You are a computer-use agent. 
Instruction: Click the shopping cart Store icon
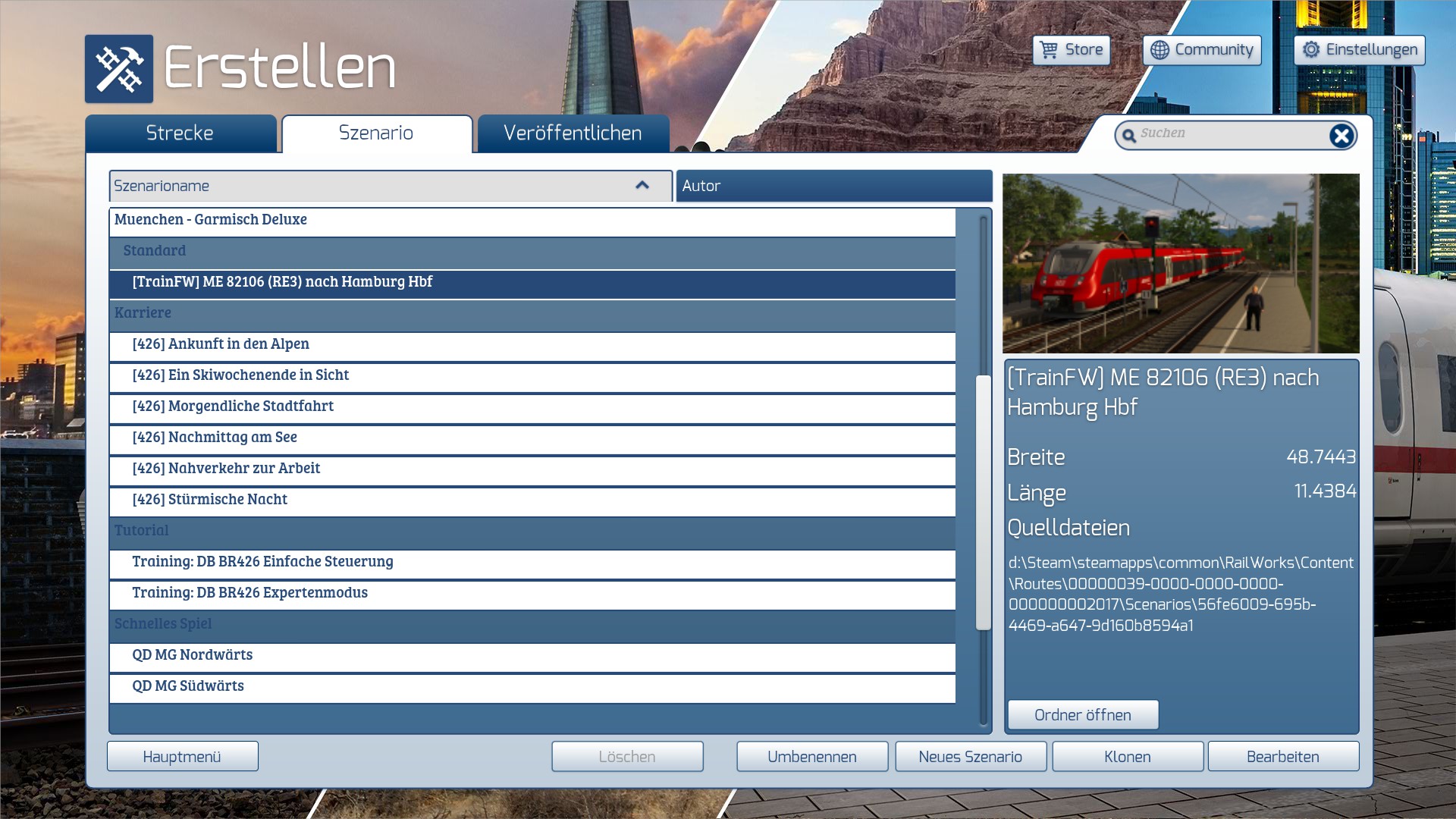(x=1049, y=50)
